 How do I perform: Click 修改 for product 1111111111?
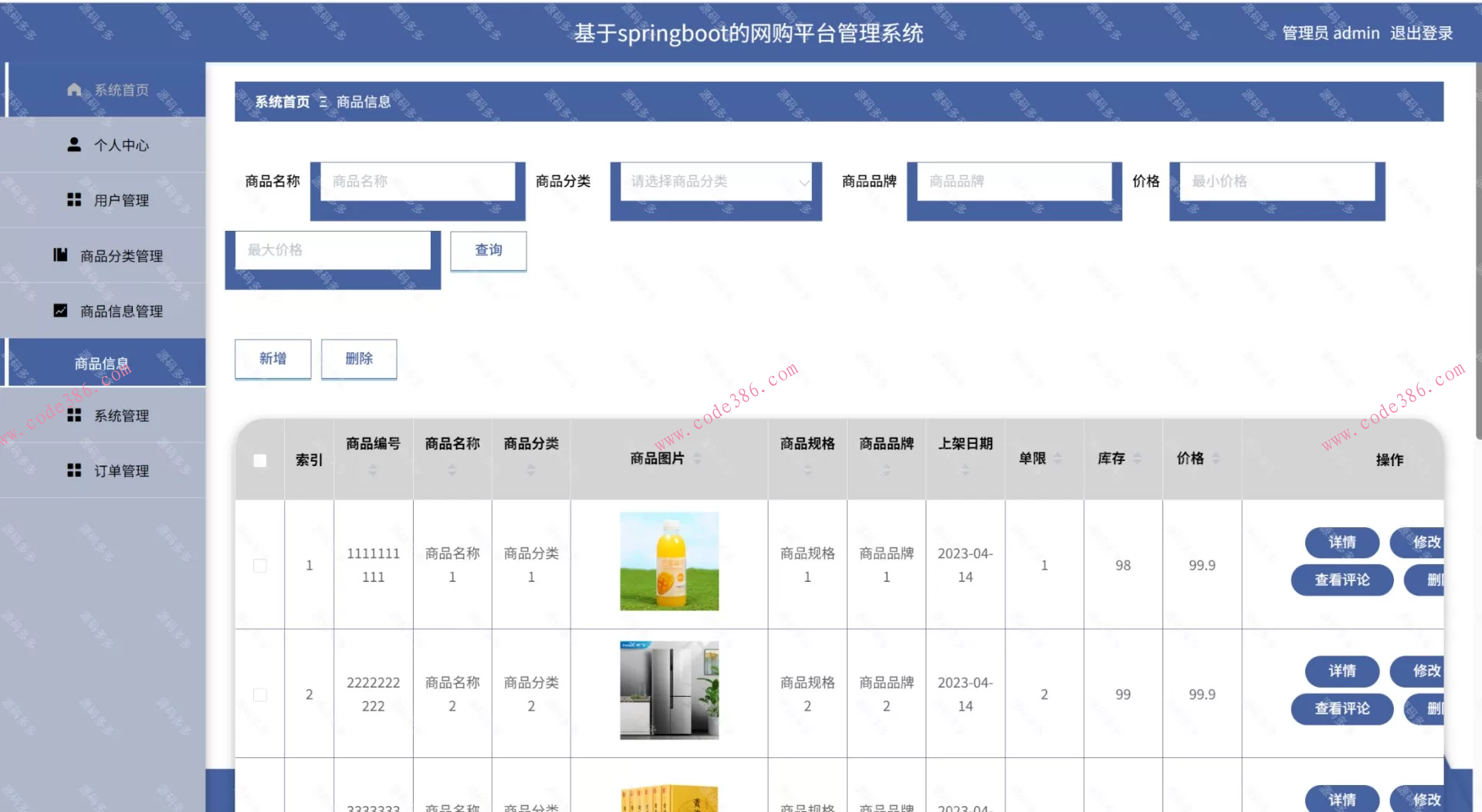coord(1417,543)
